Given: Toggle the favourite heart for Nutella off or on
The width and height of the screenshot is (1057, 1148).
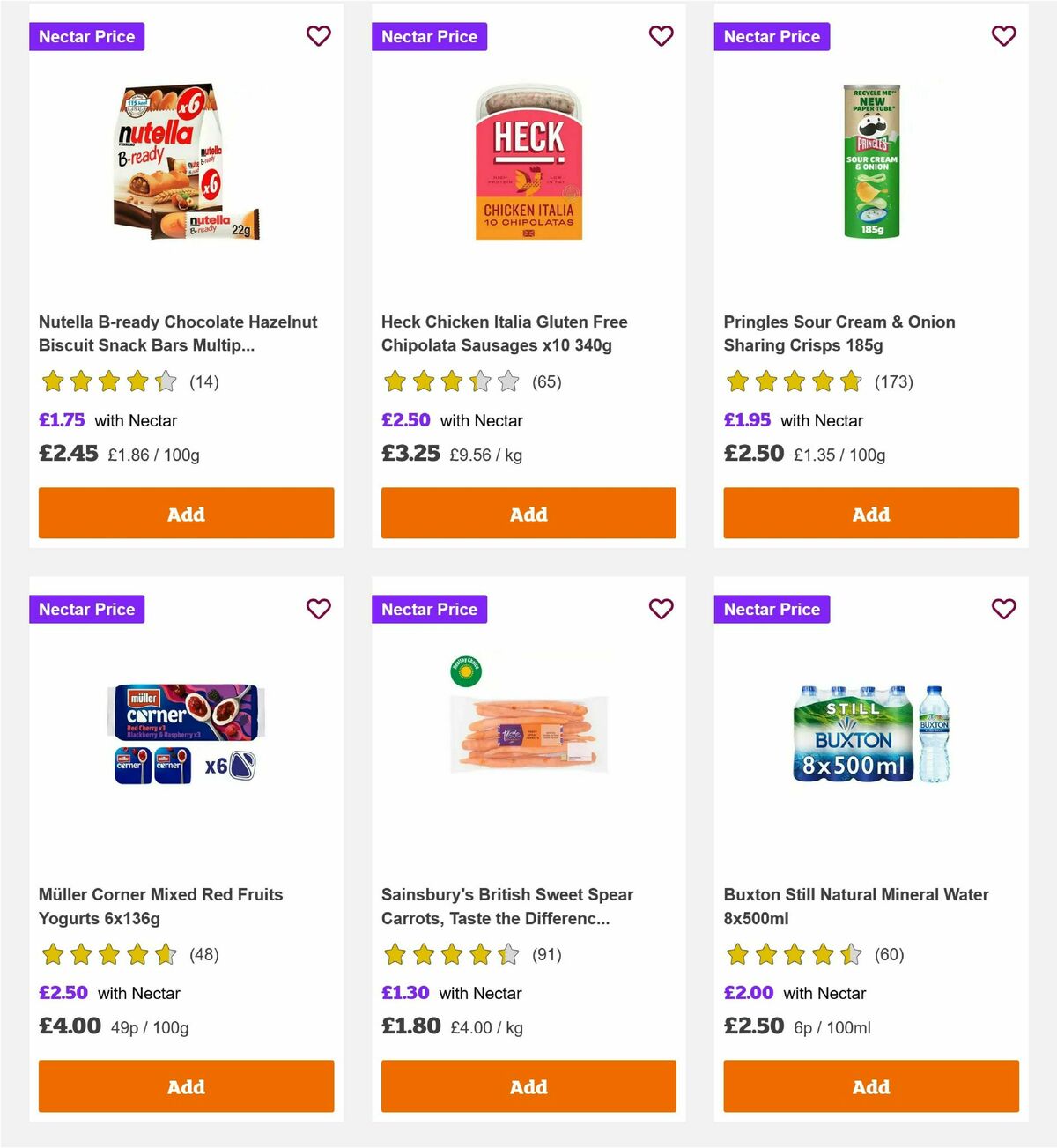Looking at the screenshot, I should 319,36.
